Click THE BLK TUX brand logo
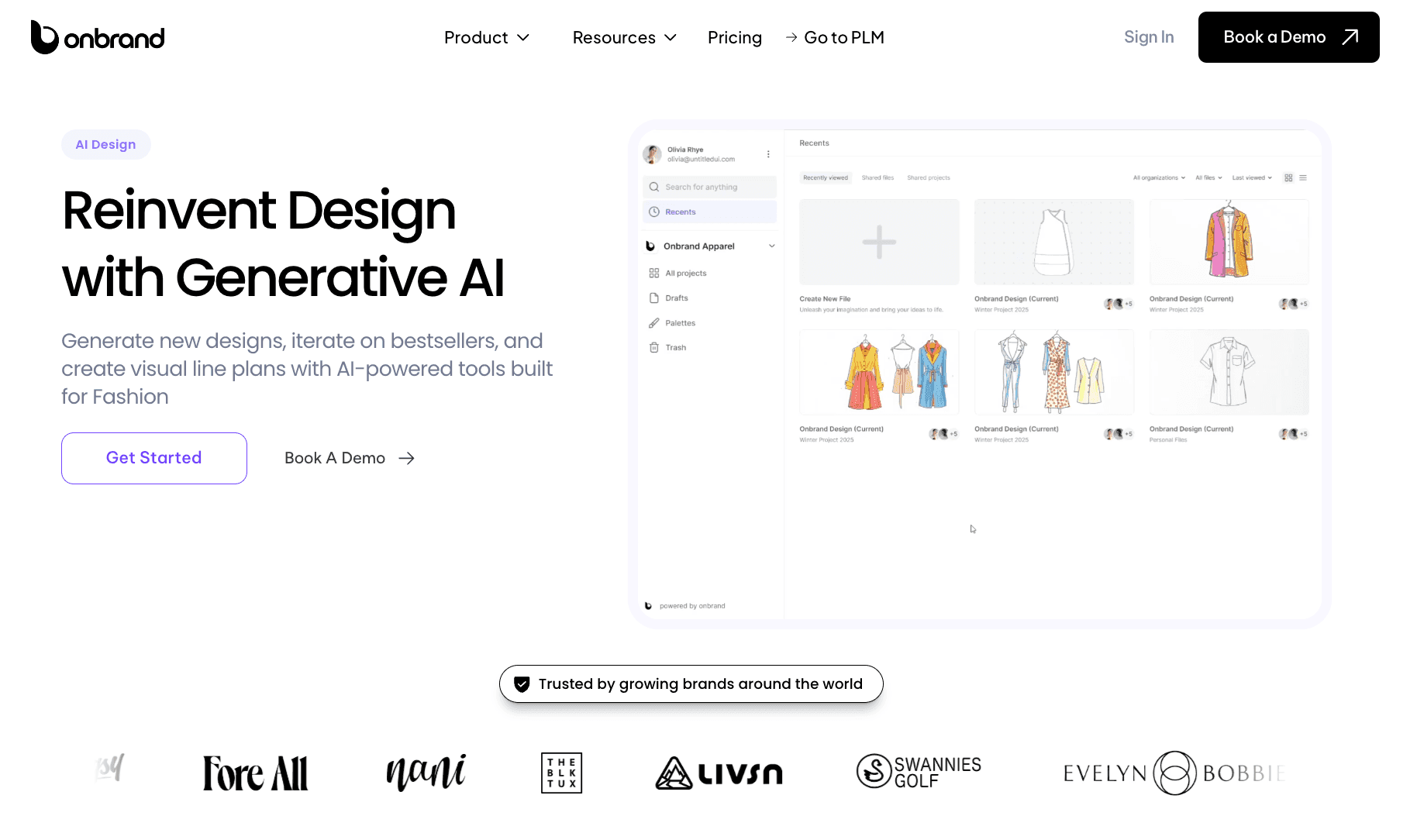Viewport: 1417px width, 840px height. coord(561,773)
